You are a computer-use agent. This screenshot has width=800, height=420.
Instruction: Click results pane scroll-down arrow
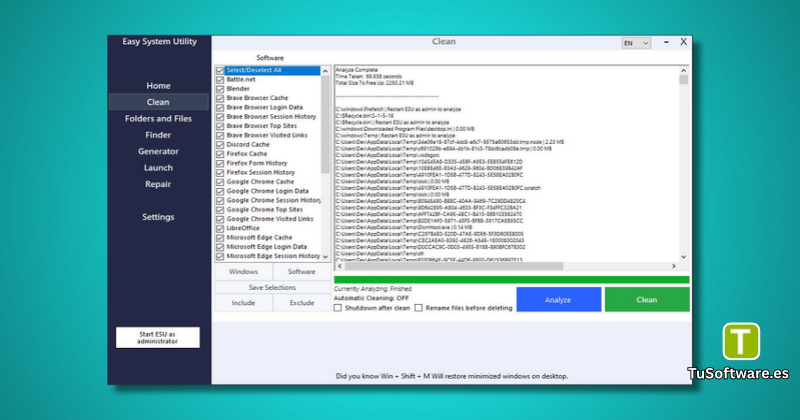[x=684, y=257]
